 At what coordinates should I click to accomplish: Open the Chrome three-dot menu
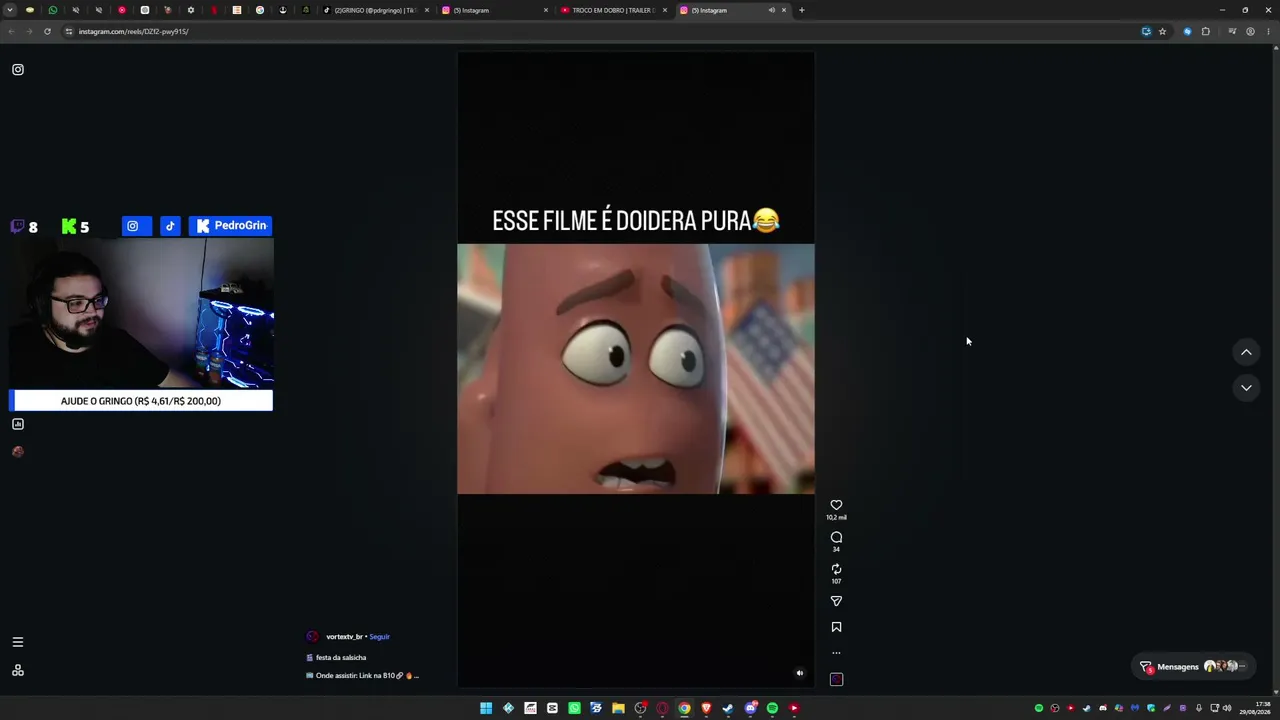(x=1268, y=31)
